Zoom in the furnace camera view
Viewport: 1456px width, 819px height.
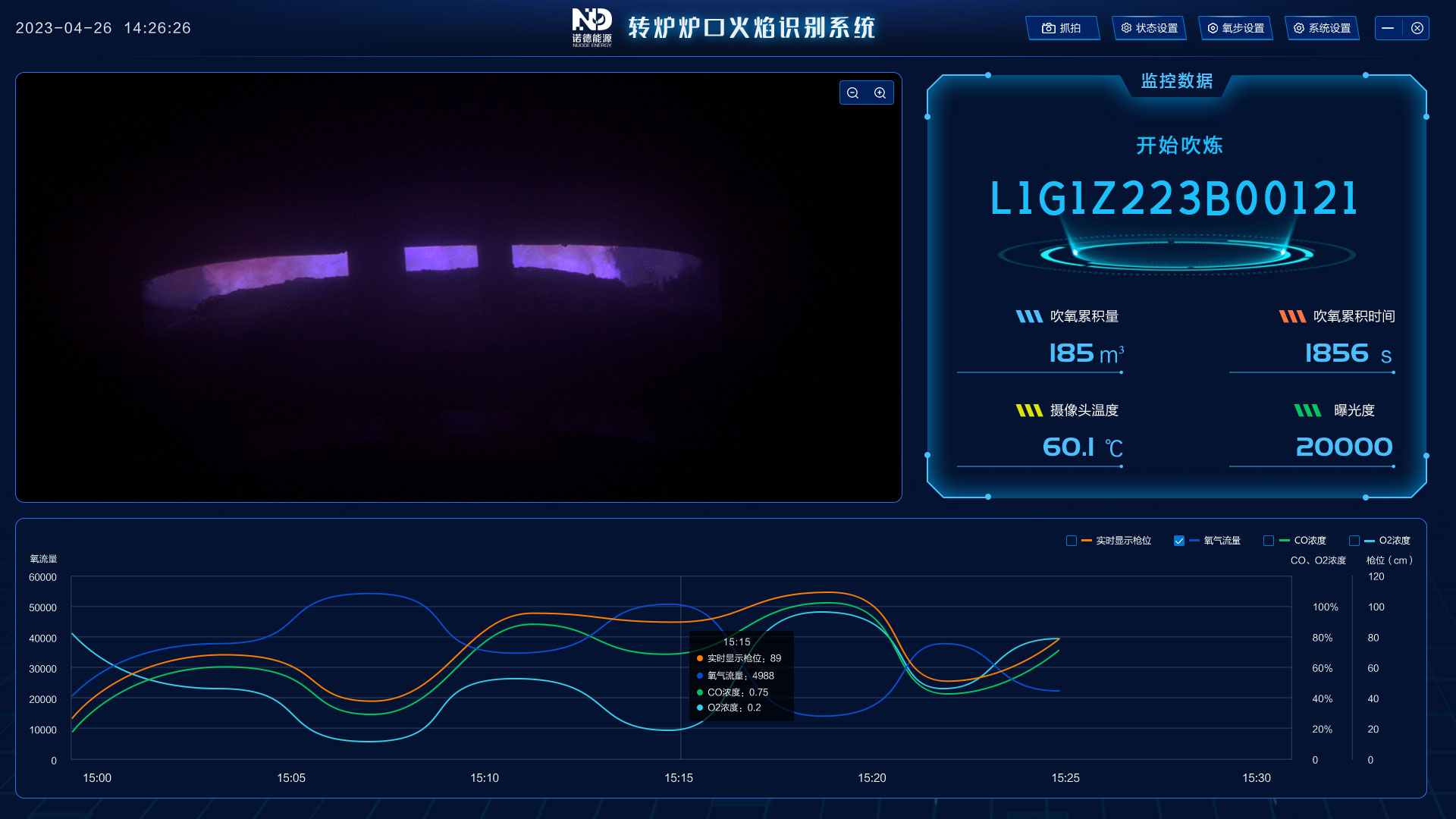pos(880,93)
